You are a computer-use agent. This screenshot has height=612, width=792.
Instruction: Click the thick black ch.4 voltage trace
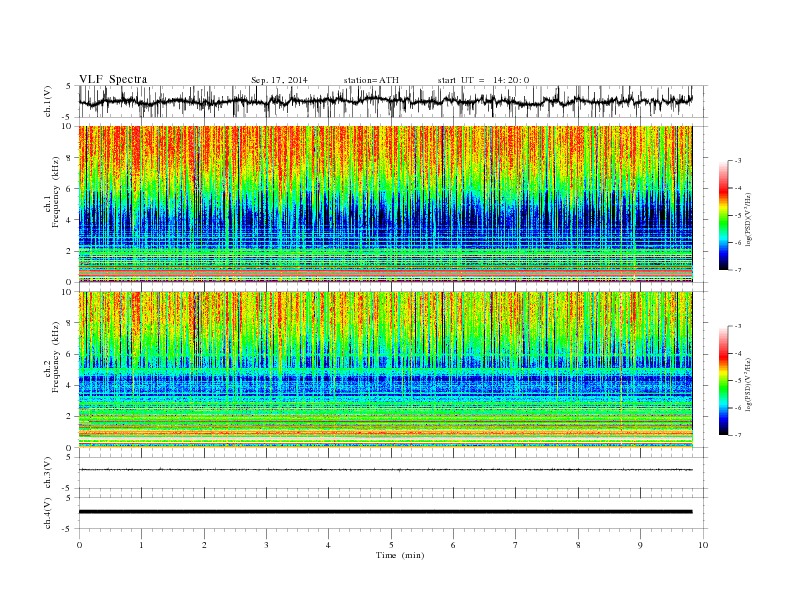tap(386, 512)
